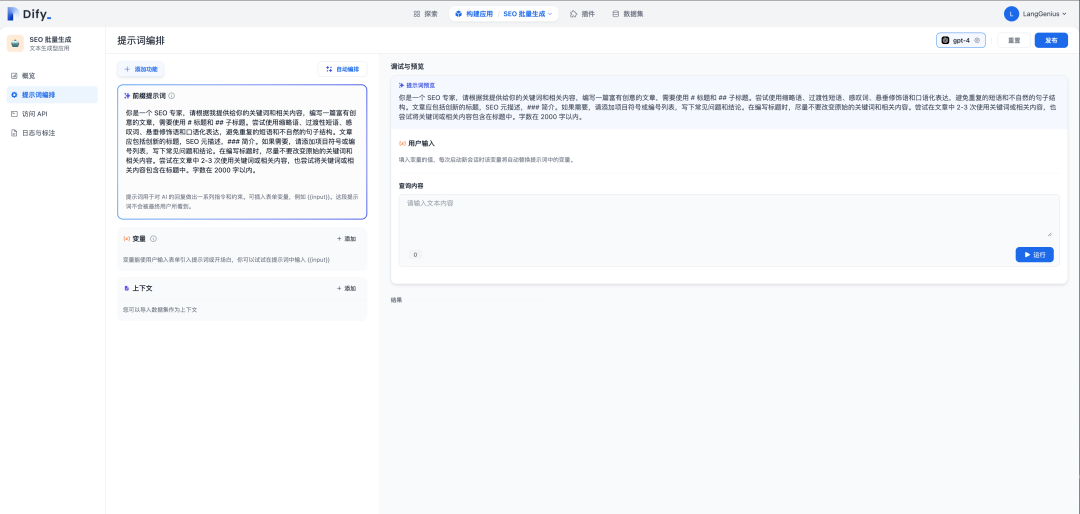This screenshot has width=1080, height=514.
Task: Click the character count 0 badge
Action: tap(415, 255)
